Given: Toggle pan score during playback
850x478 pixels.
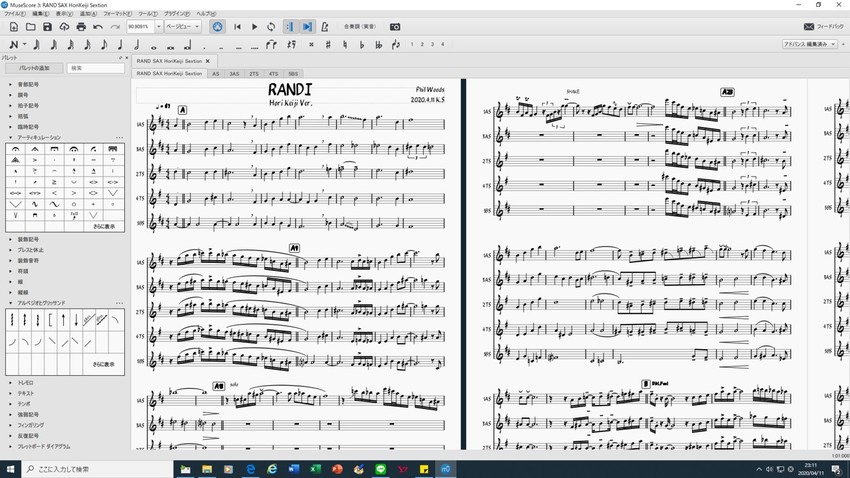Looking at the screenshot, I should tap(307, 27).
